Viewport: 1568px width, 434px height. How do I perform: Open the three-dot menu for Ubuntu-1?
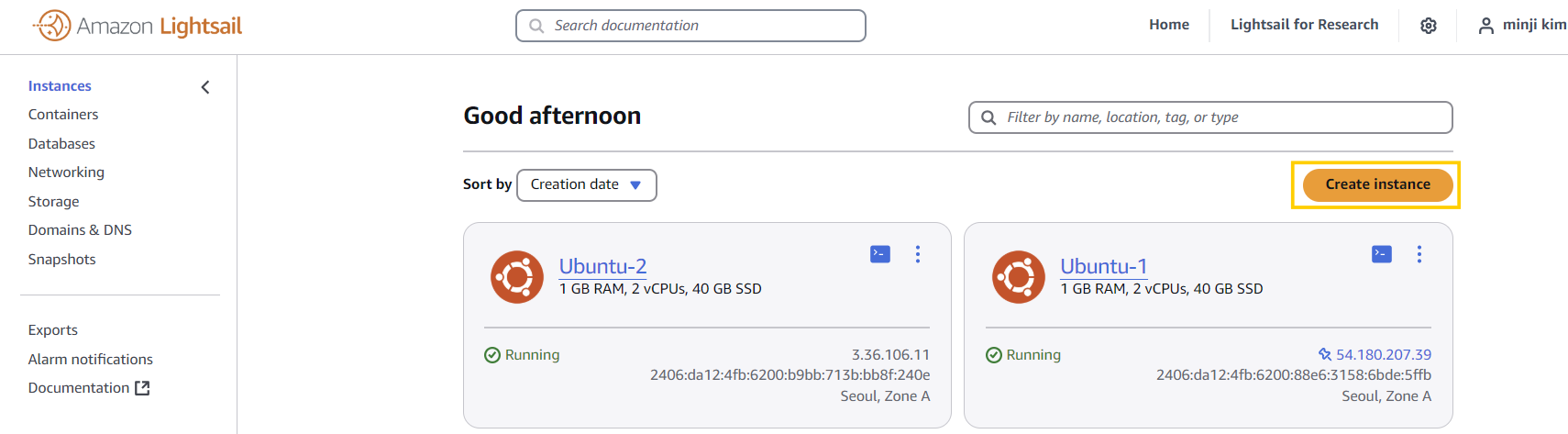pos(1419,254)
